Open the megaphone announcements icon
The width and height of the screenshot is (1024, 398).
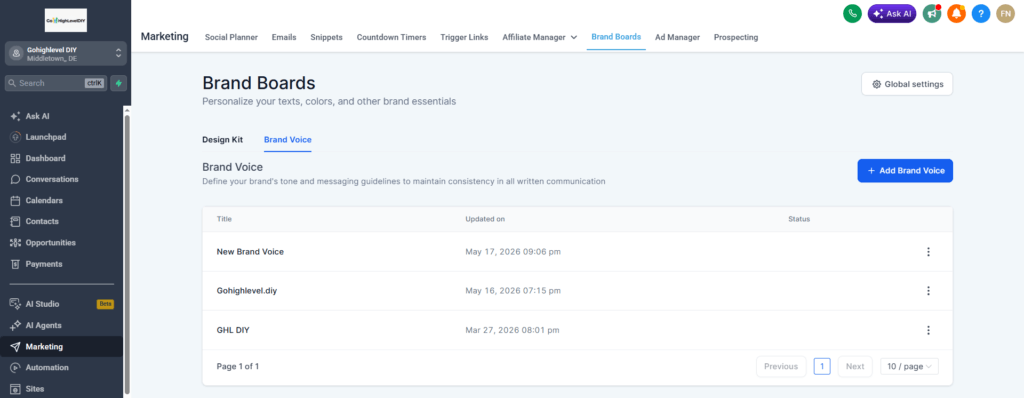pyautogui.click(x=932, y=13)
